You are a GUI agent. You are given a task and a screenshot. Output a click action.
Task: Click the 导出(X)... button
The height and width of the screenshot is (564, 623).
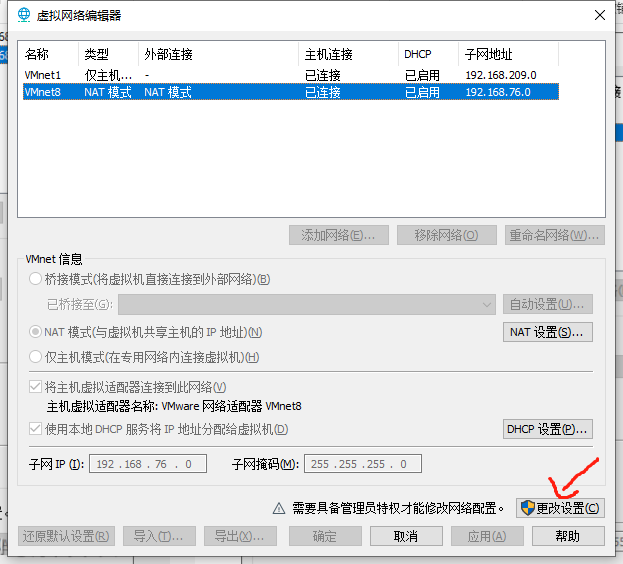240,536
